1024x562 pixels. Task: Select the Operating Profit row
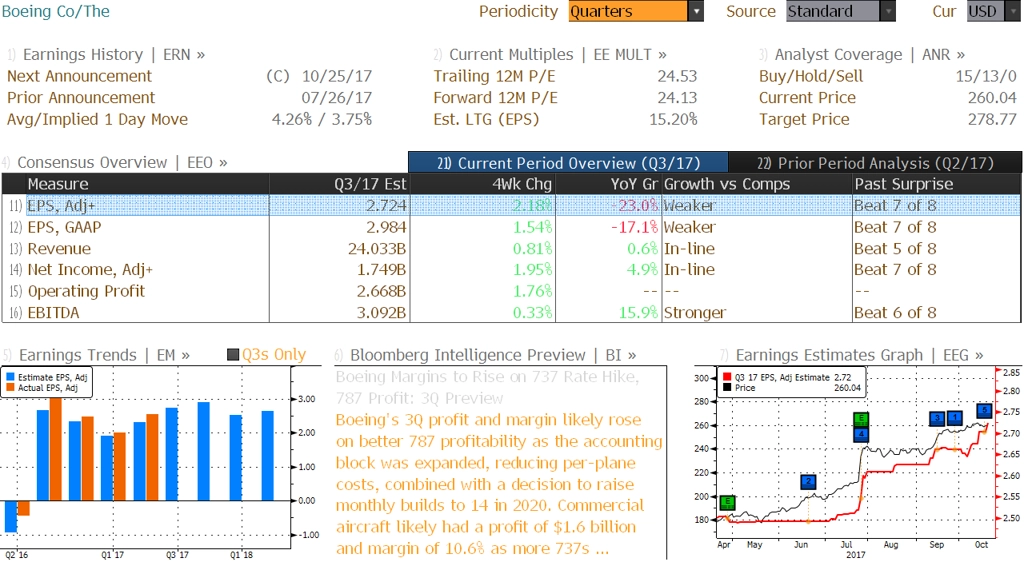pyautogui.click(x=511, y=291)
